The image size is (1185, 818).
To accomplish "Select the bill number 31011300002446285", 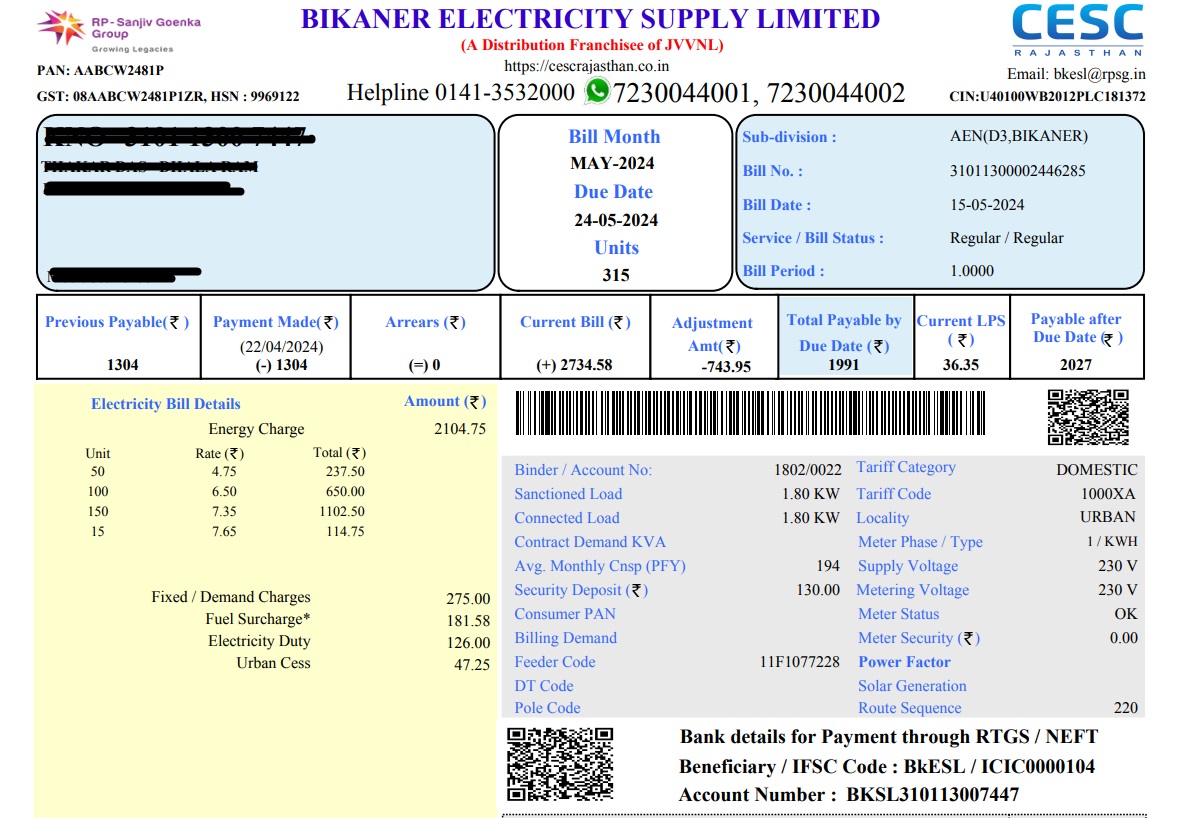I will tap(1017, 171).
